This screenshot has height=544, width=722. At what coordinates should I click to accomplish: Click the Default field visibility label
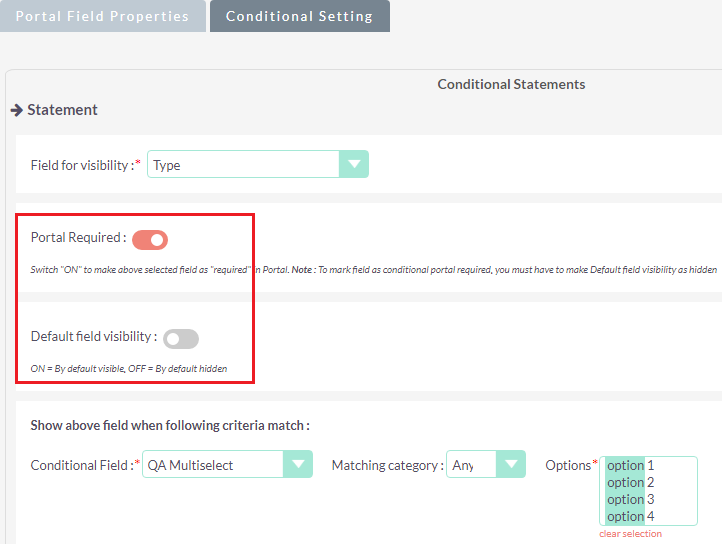[93, 337]
